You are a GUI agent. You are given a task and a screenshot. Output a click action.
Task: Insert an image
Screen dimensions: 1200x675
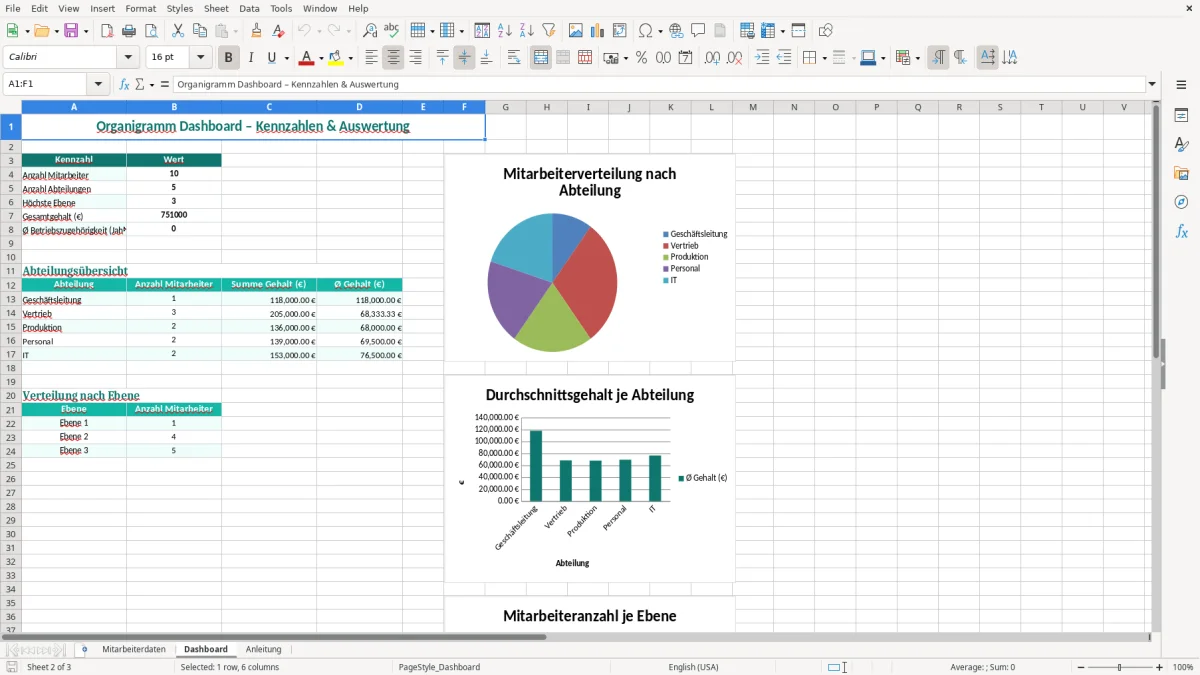(575, 31)
